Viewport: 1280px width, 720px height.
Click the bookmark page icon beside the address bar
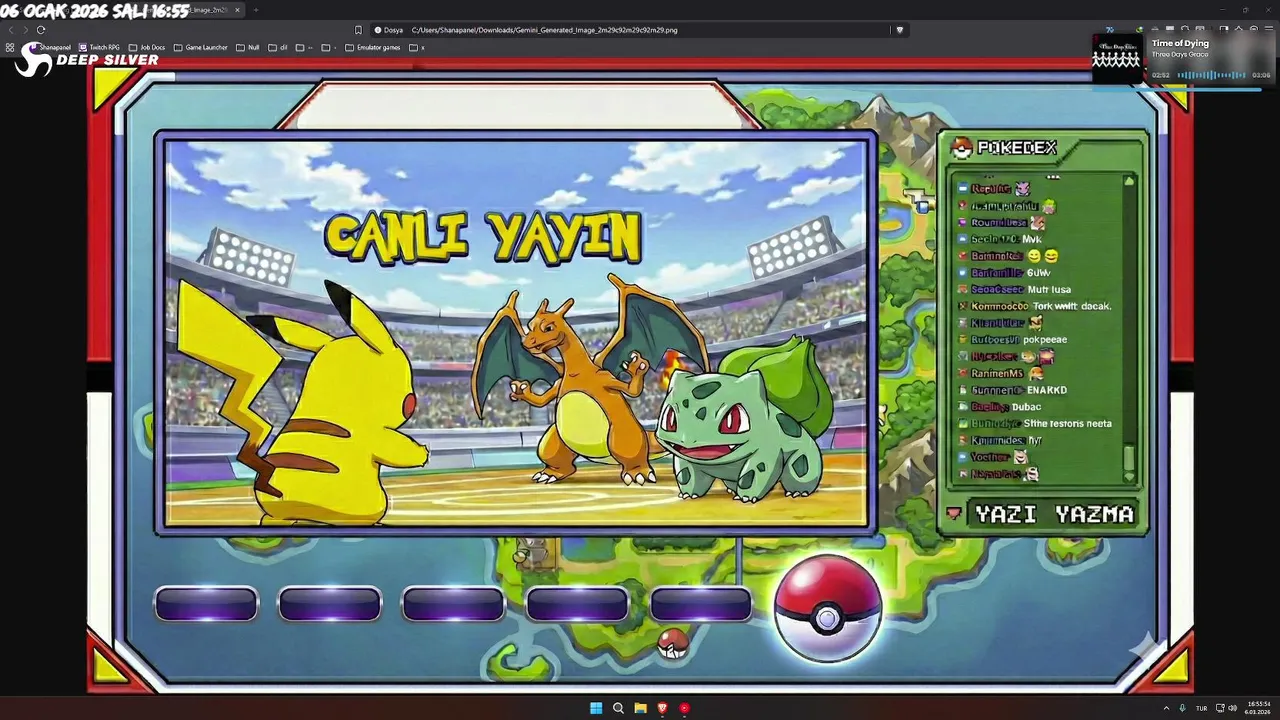click(359, 30)
